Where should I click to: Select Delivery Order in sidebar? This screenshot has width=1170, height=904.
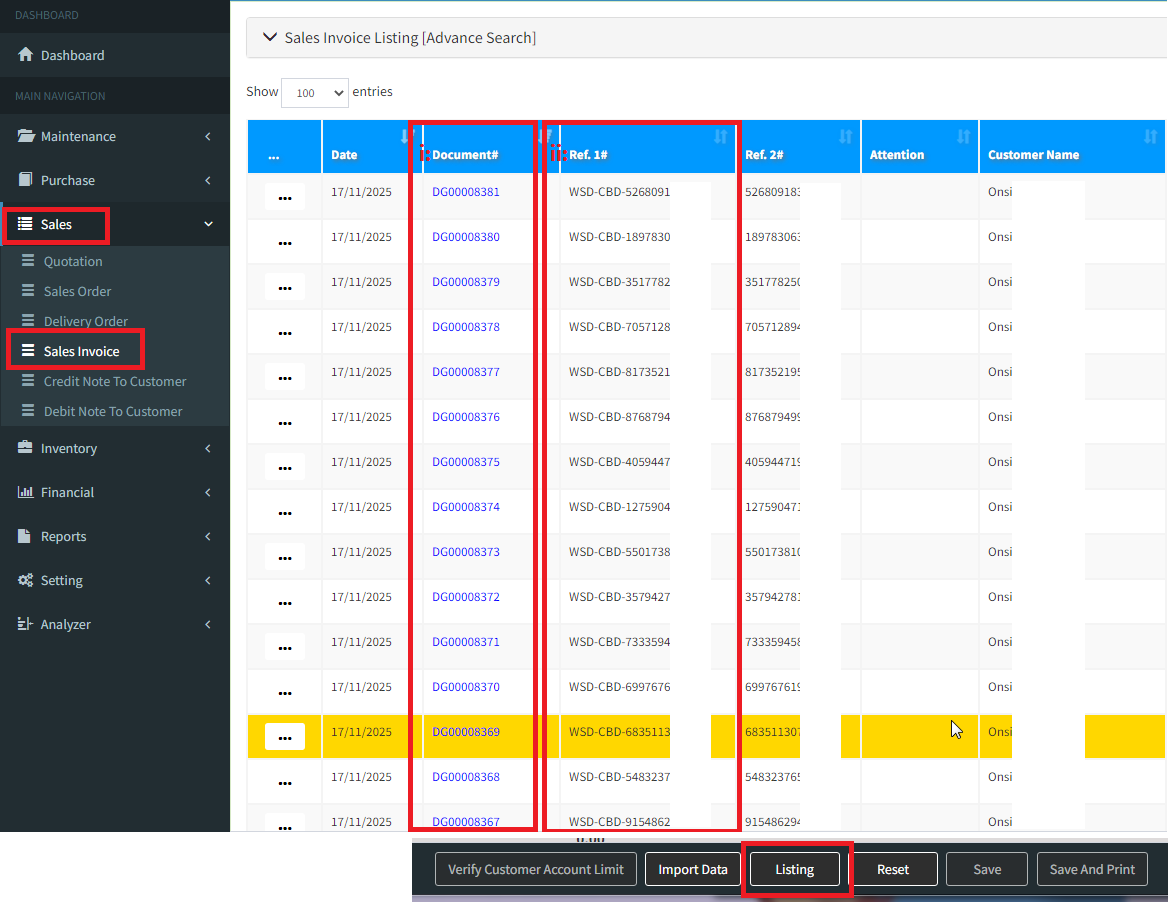(86, 321)
